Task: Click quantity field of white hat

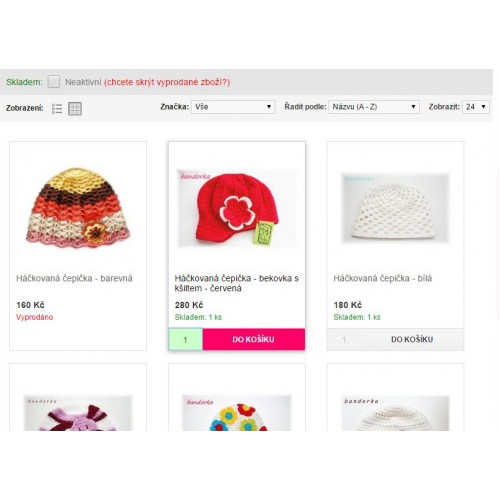Action: pos(344,339)
